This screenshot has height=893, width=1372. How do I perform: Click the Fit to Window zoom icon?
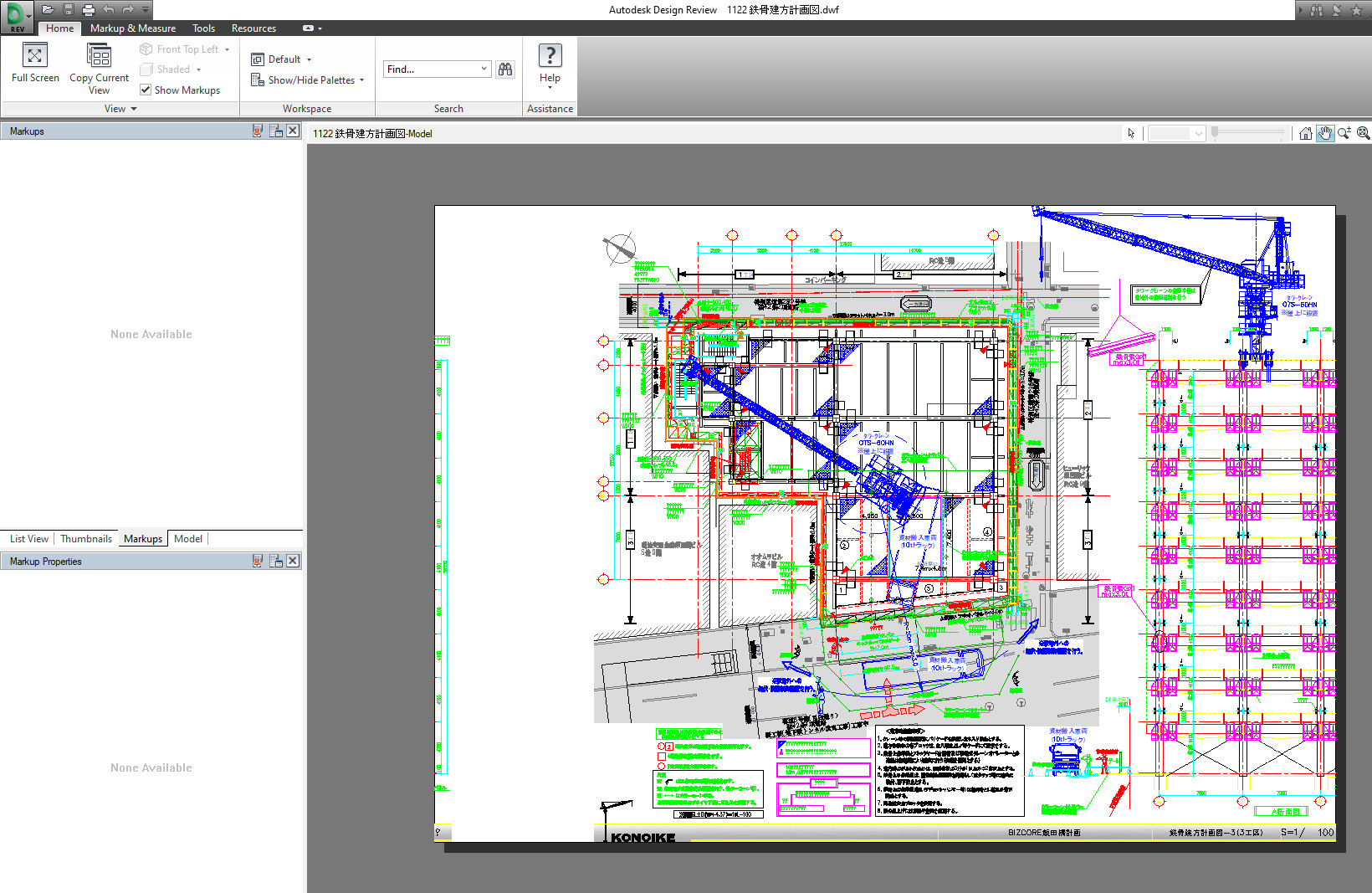[1363, 133]
